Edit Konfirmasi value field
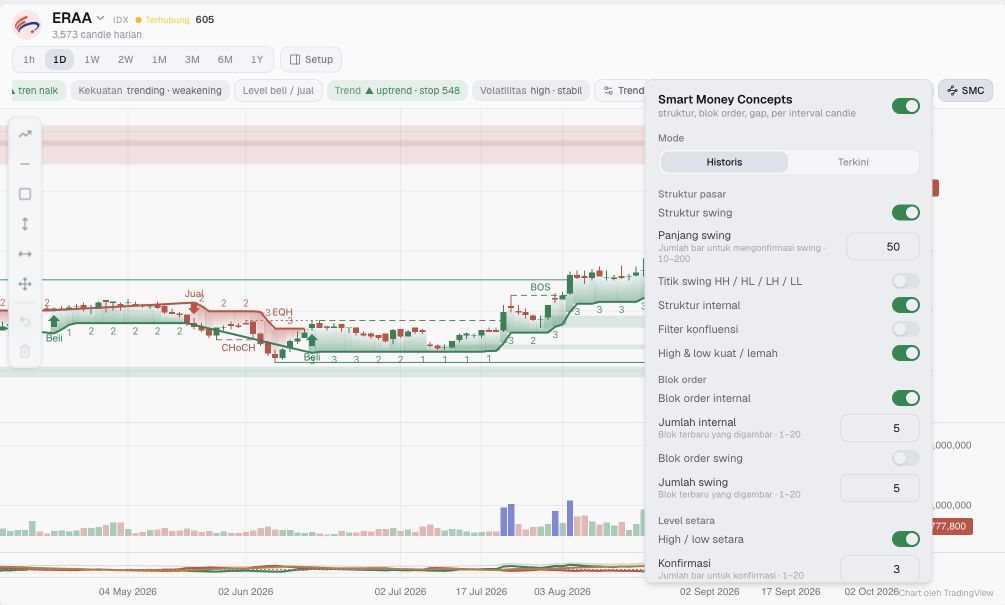This screenshot has height=605, width=1005. (x=879, y=569)
